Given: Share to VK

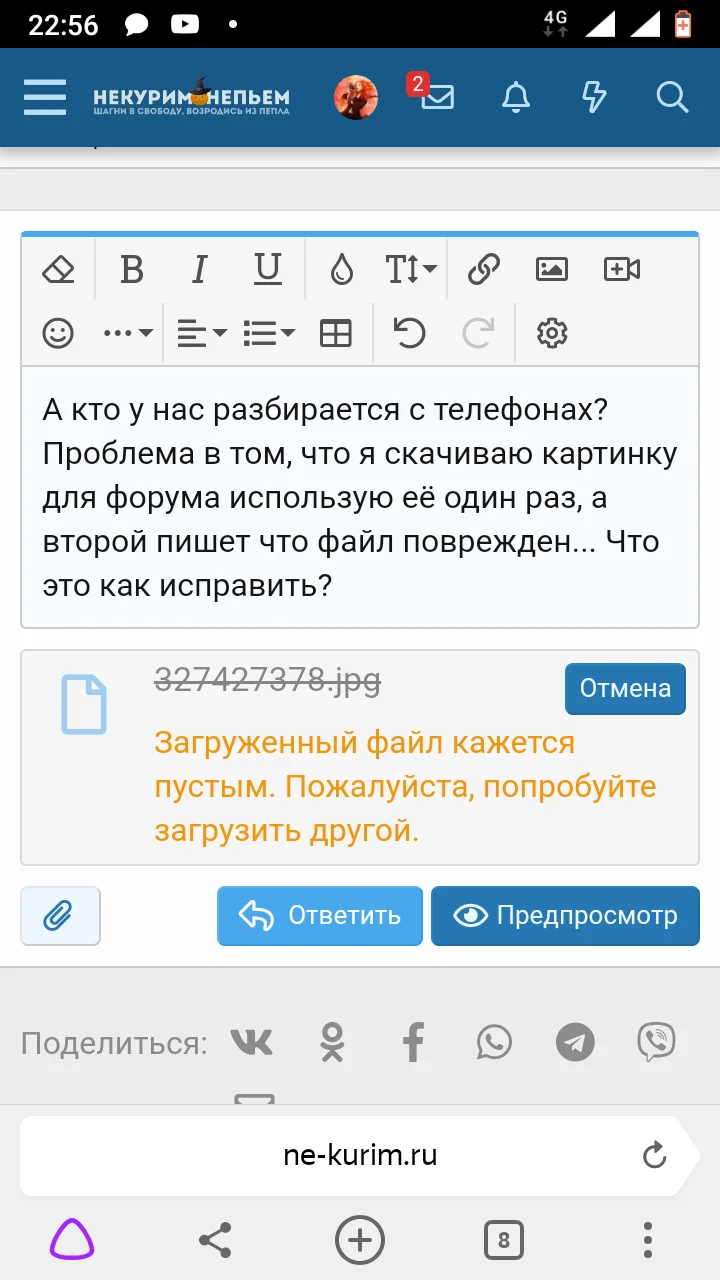Looking at the screenshot, I should coord(251,1043).
